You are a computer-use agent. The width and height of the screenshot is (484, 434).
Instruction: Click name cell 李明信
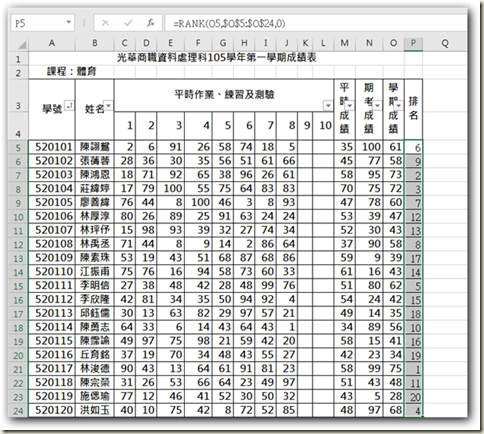tap(95, 286)
